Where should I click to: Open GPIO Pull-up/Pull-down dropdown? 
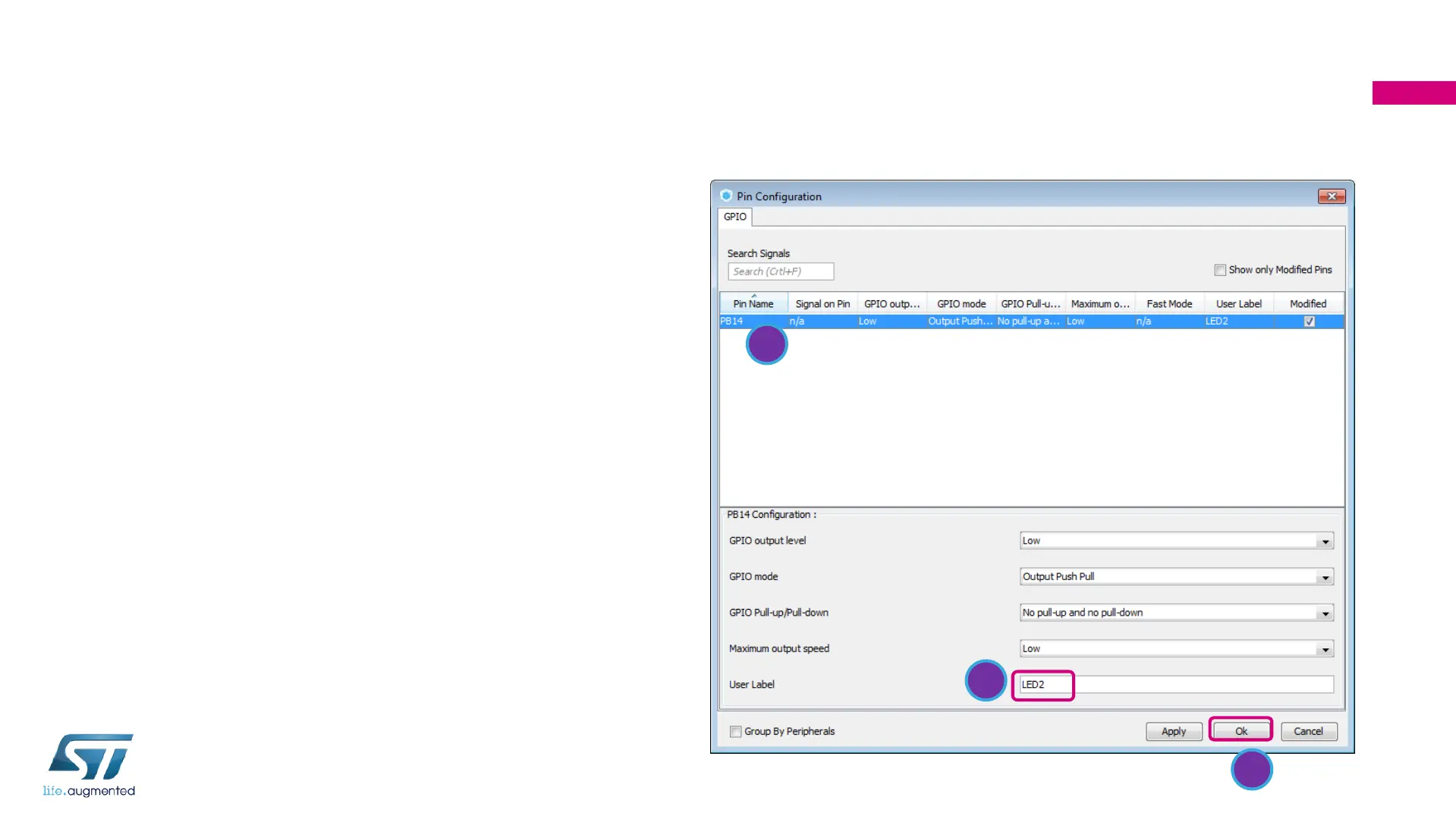coord(1177,613)
